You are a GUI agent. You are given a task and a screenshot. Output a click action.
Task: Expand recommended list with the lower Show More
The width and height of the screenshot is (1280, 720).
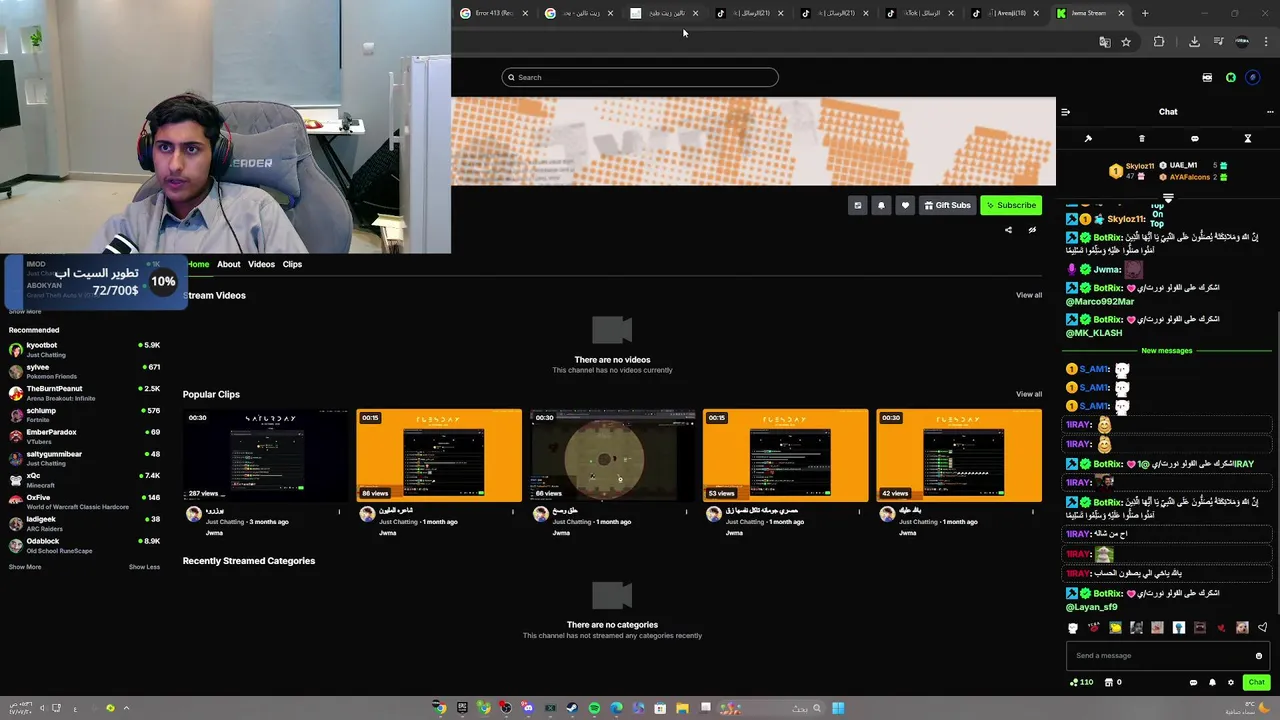(x=25, y=567)
